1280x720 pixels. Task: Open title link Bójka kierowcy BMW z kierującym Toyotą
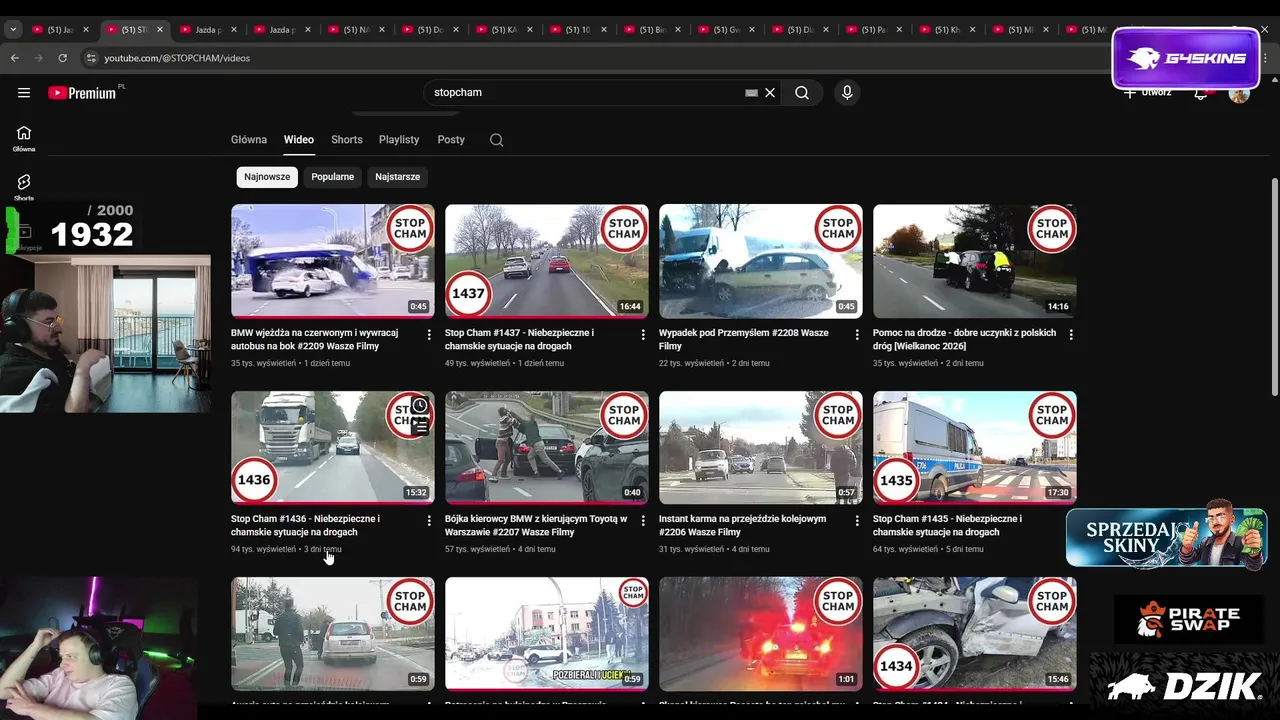coord(536,525)
